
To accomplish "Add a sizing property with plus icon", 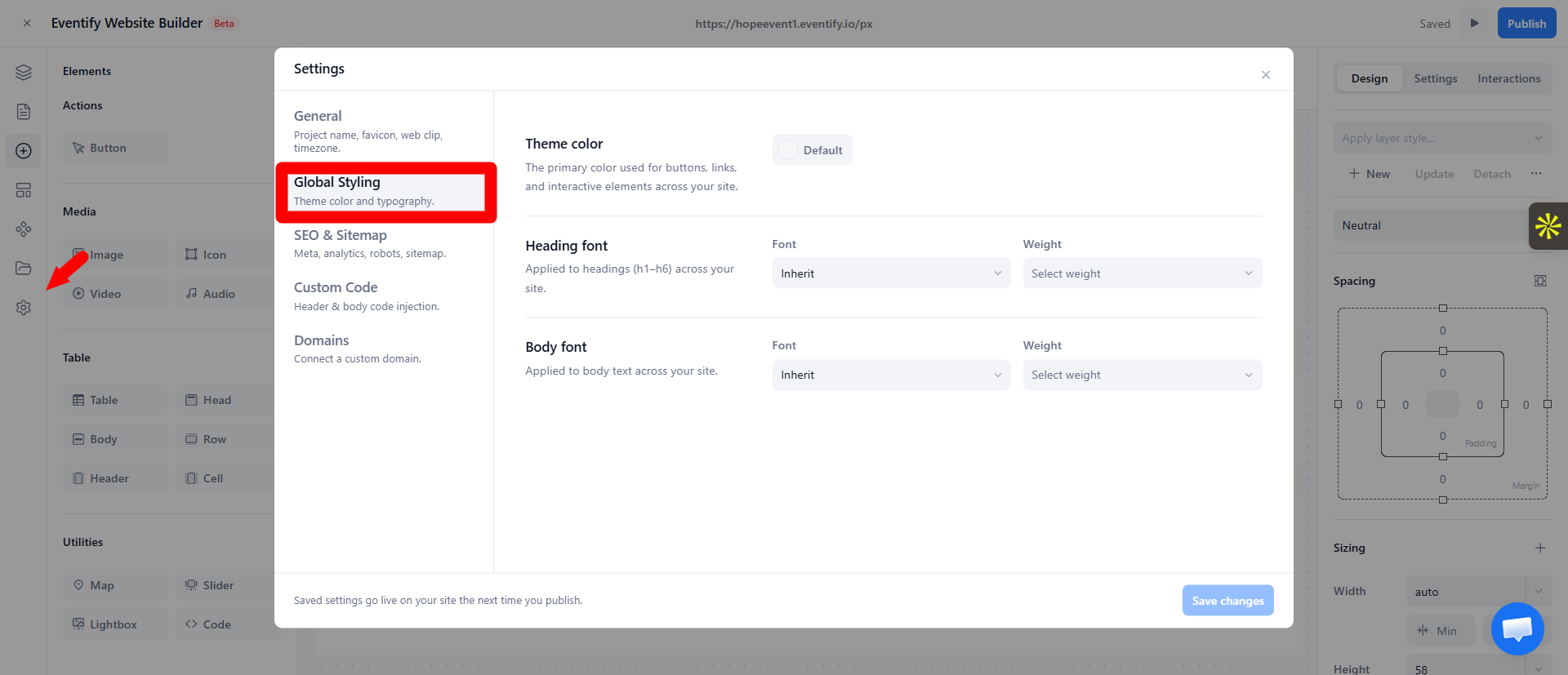I will (x=1540, y=548).
